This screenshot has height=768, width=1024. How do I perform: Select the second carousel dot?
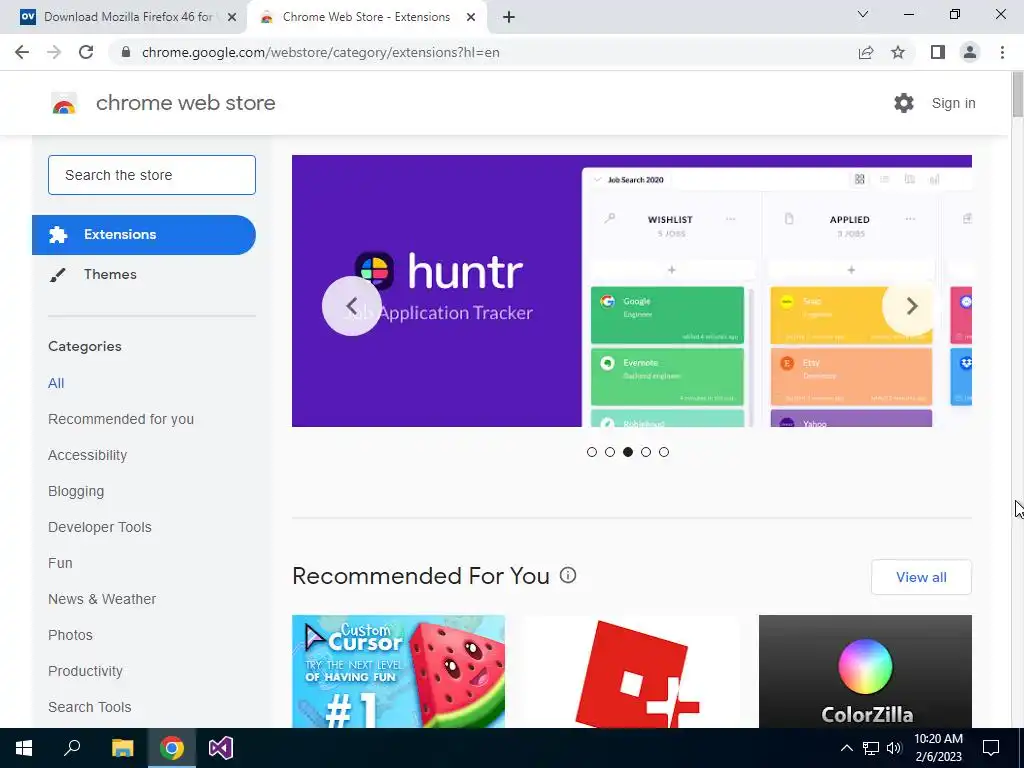(610, 452)
